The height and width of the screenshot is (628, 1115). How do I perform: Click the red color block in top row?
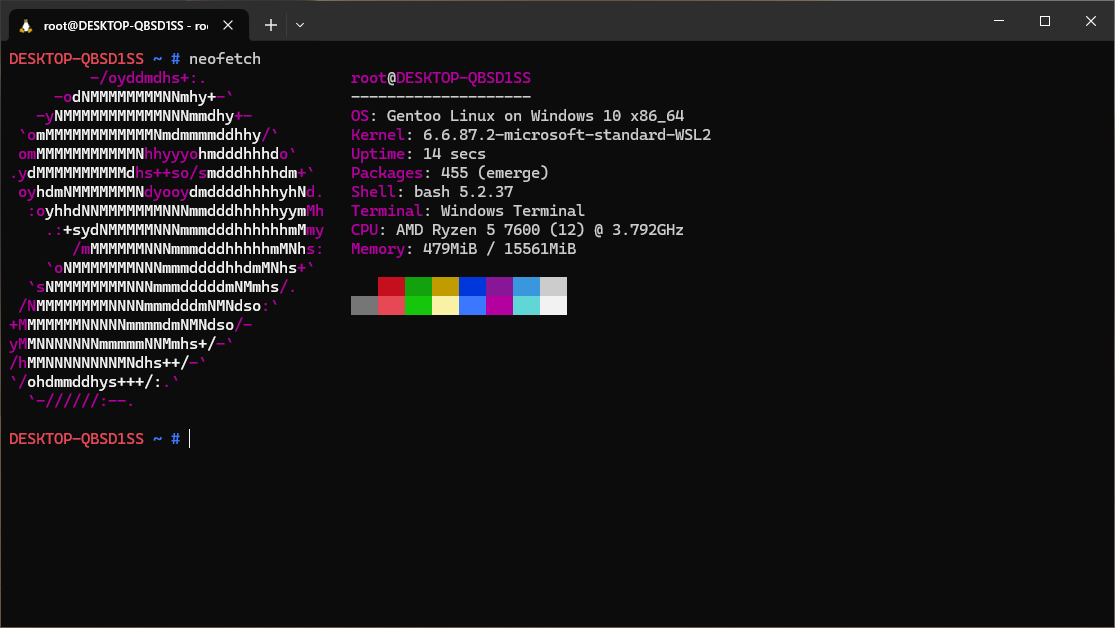pos(391,287)
